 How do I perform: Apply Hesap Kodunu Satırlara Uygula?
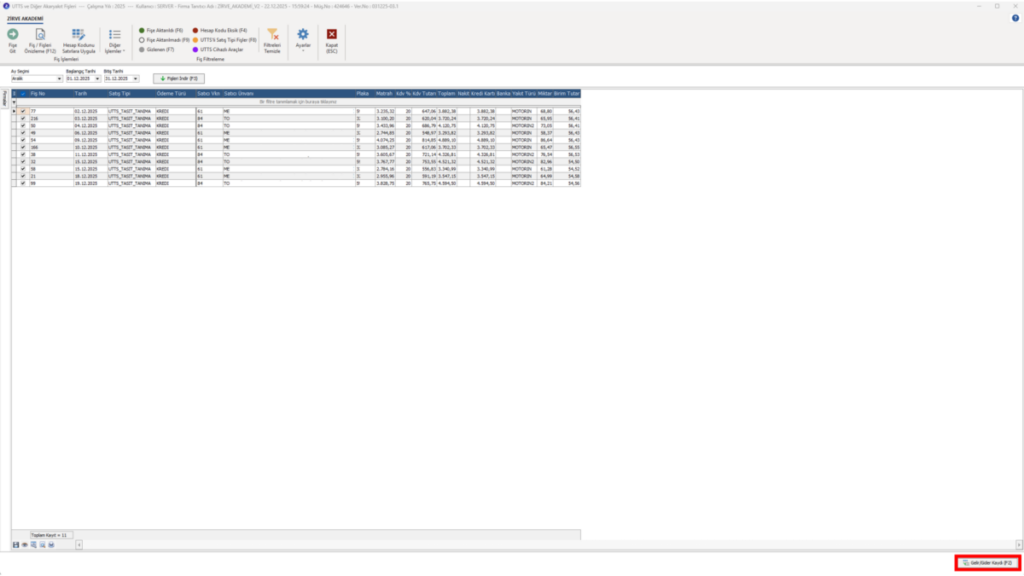tap(78, 40)
